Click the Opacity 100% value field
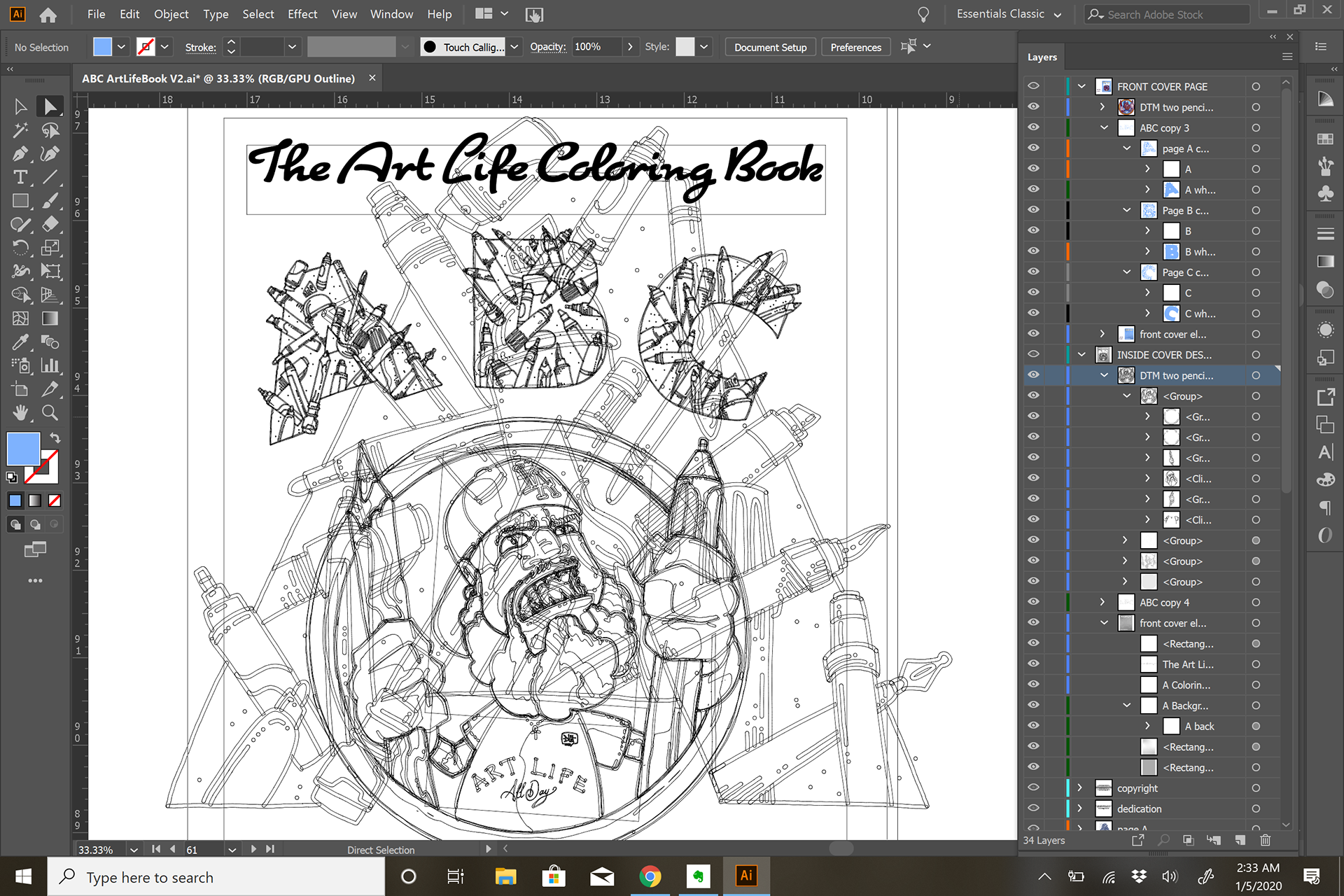 596,47
